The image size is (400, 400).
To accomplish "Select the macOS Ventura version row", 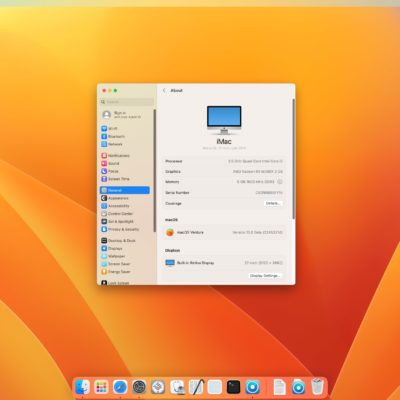I will (224, 232).
